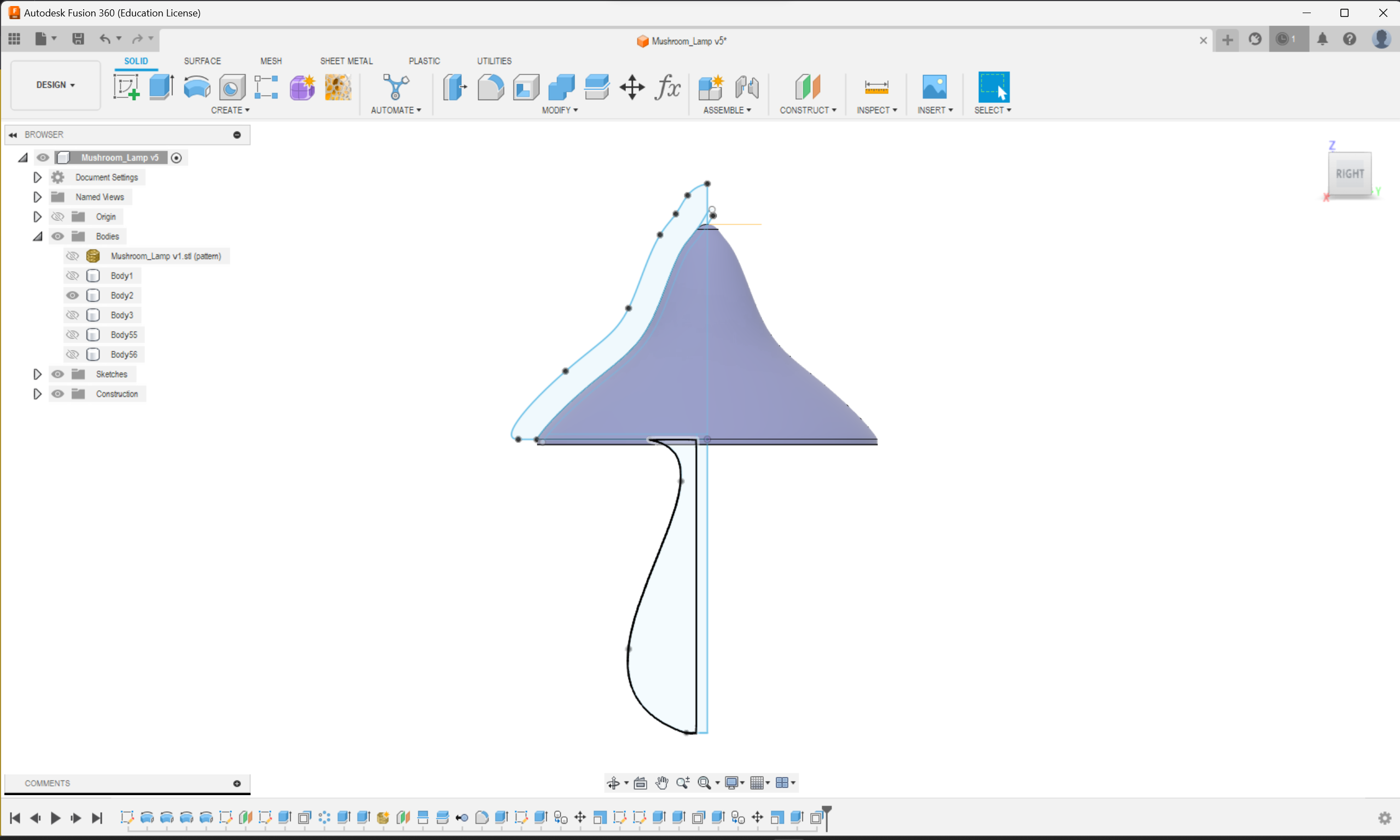Click the RIGHT face of the ViewCube

pos(1350,174)
